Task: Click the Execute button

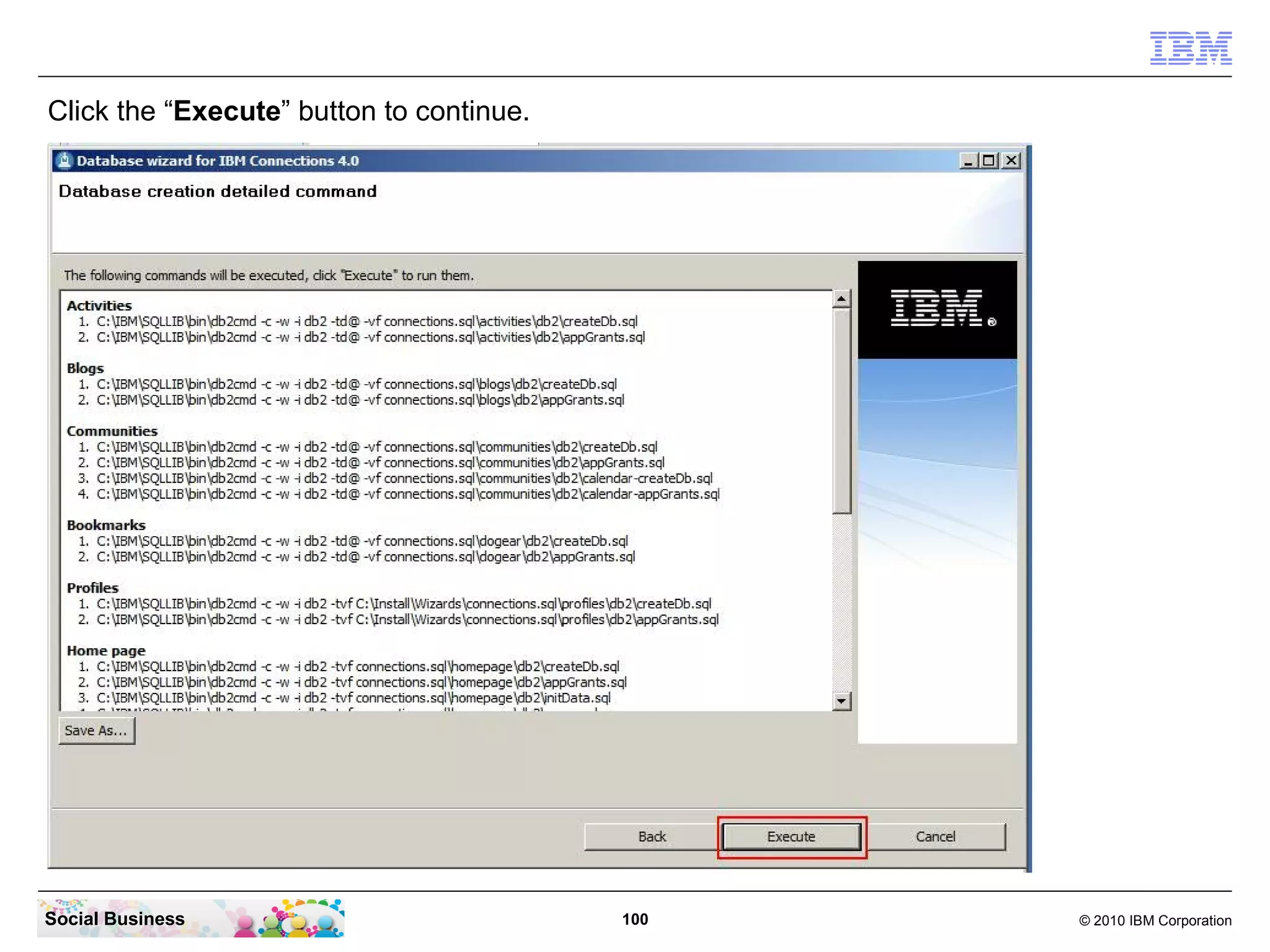Action: coord(791,837)
